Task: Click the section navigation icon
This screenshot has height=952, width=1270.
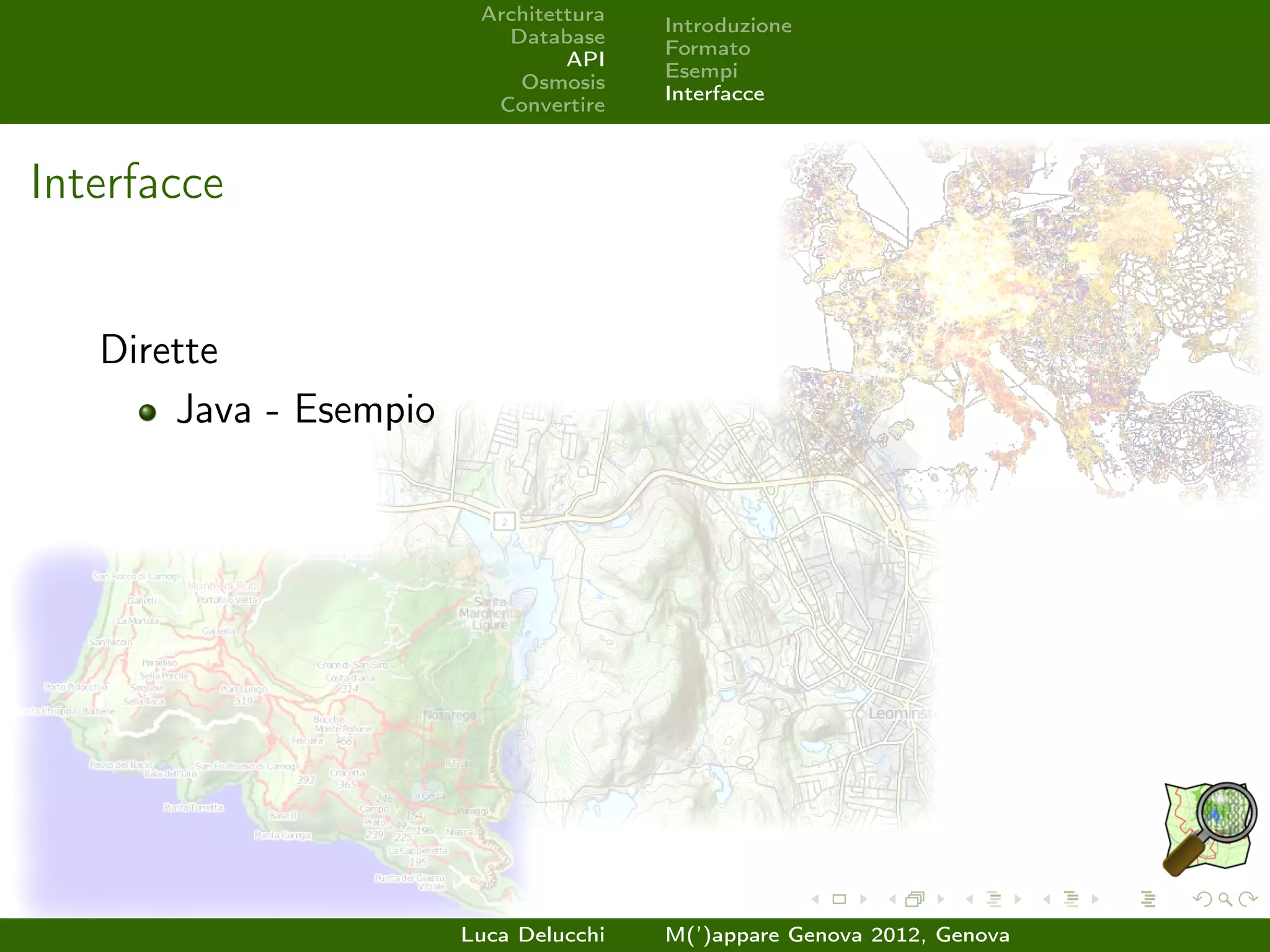Action: tap(1072, 899)
